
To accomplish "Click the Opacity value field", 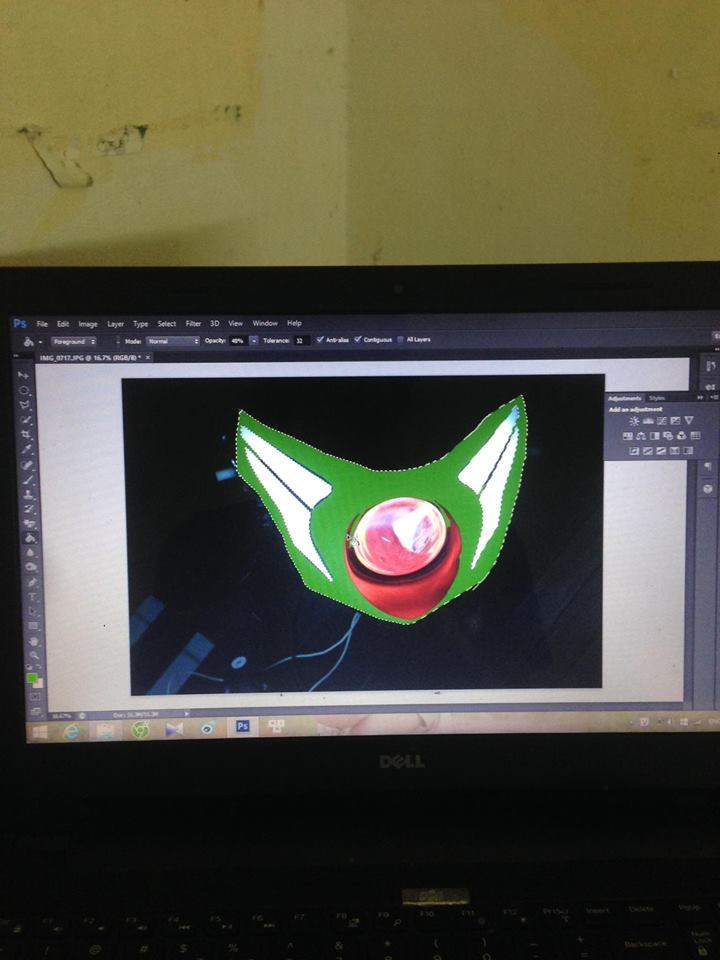I will [x=238, y=340].
